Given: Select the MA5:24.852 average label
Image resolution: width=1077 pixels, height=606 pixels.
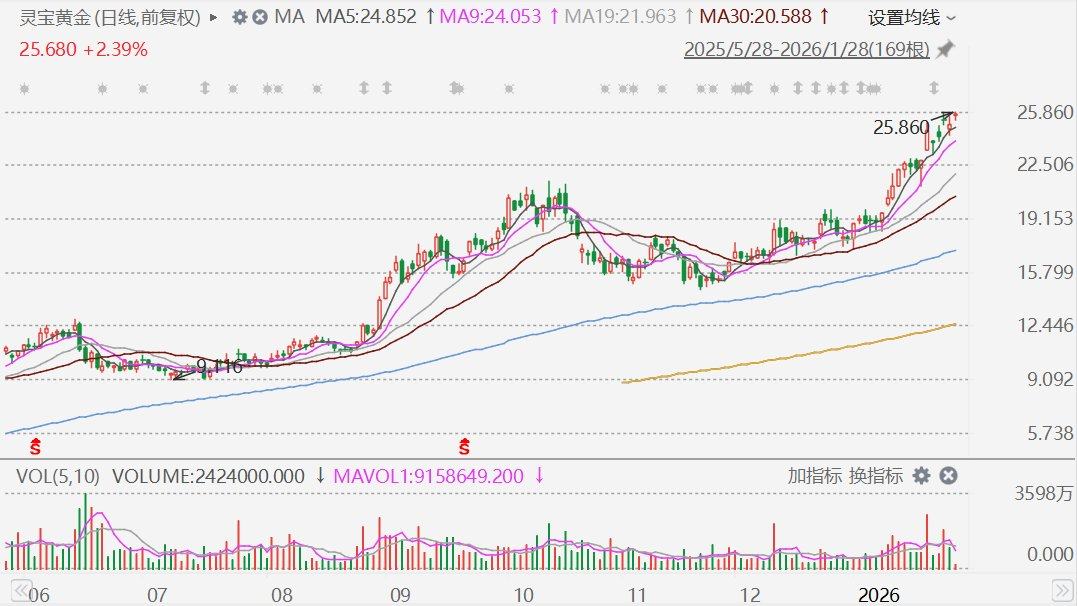Looking at the screenshot, I should [366, 17].
